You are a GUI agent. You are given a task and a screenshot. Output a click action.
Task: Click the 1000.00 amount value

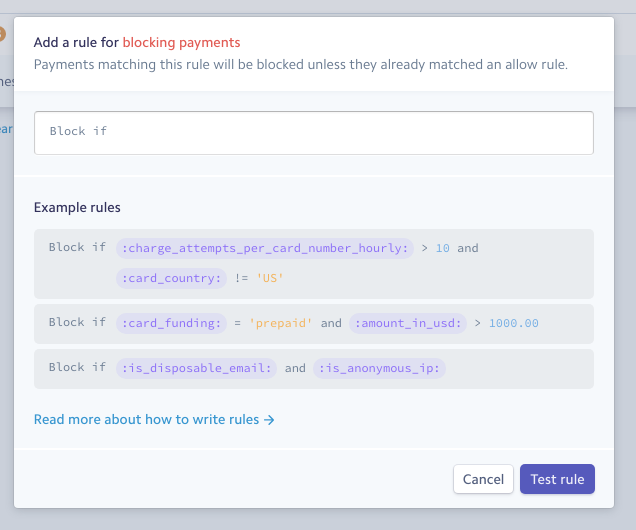tap(514, 323)
